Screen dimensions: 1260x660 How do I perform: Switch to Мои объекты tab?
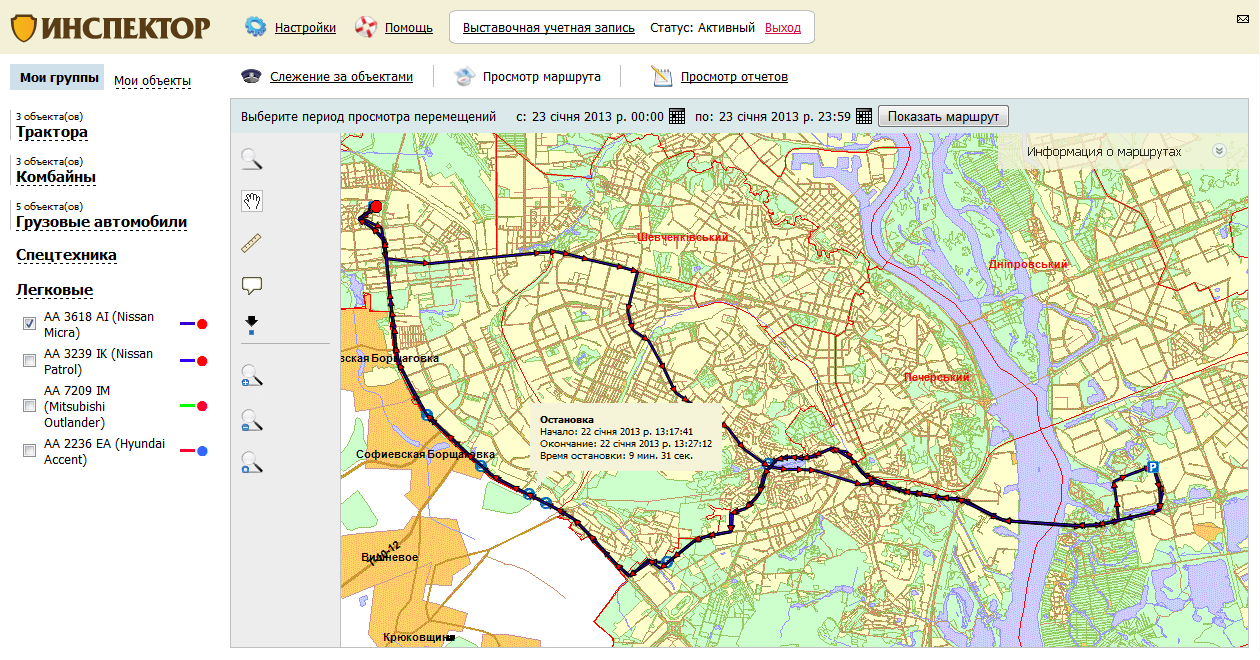152,81
